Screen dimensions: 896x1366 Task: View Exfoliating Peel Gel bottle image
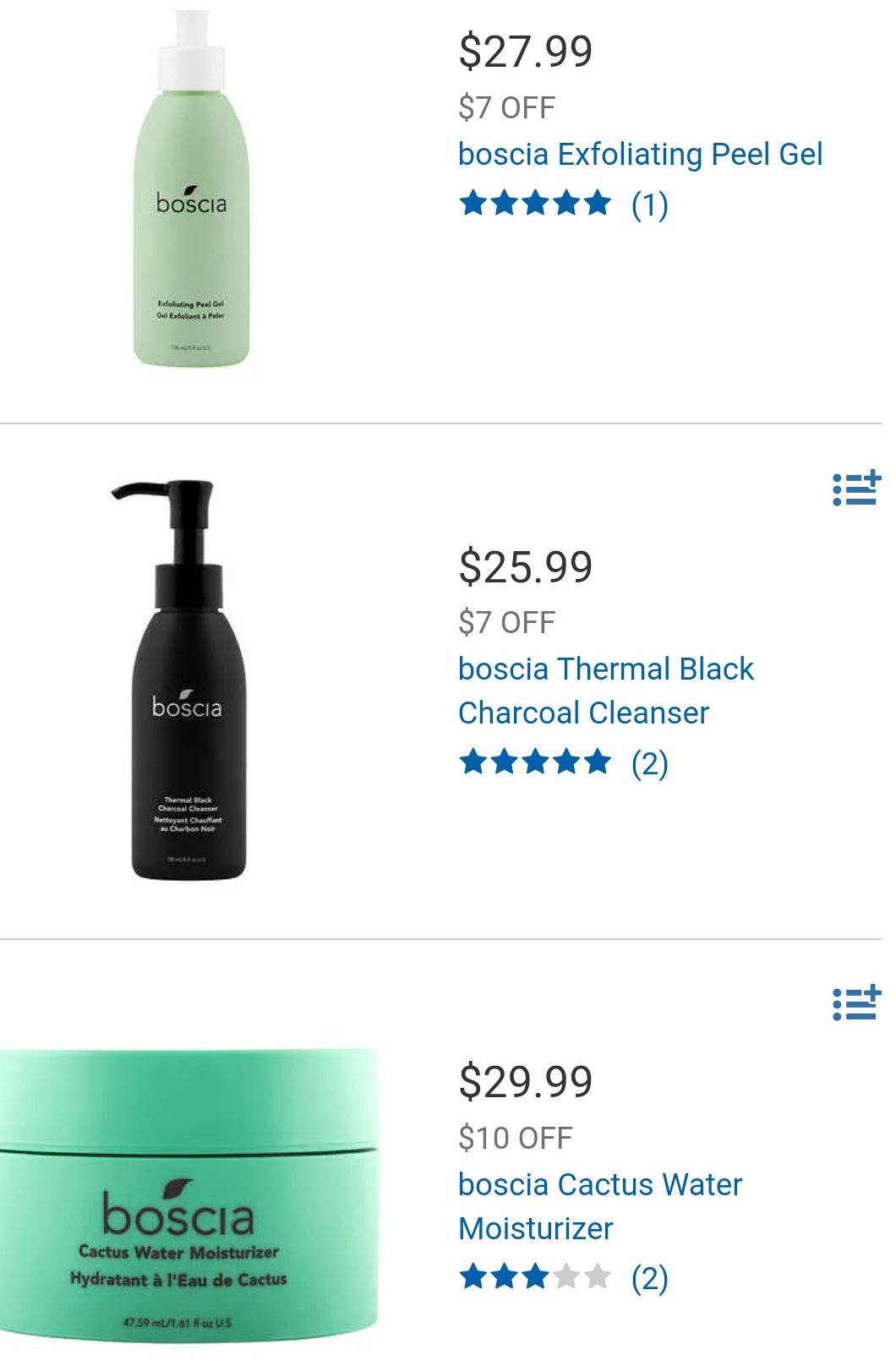[x=193, y=188]
